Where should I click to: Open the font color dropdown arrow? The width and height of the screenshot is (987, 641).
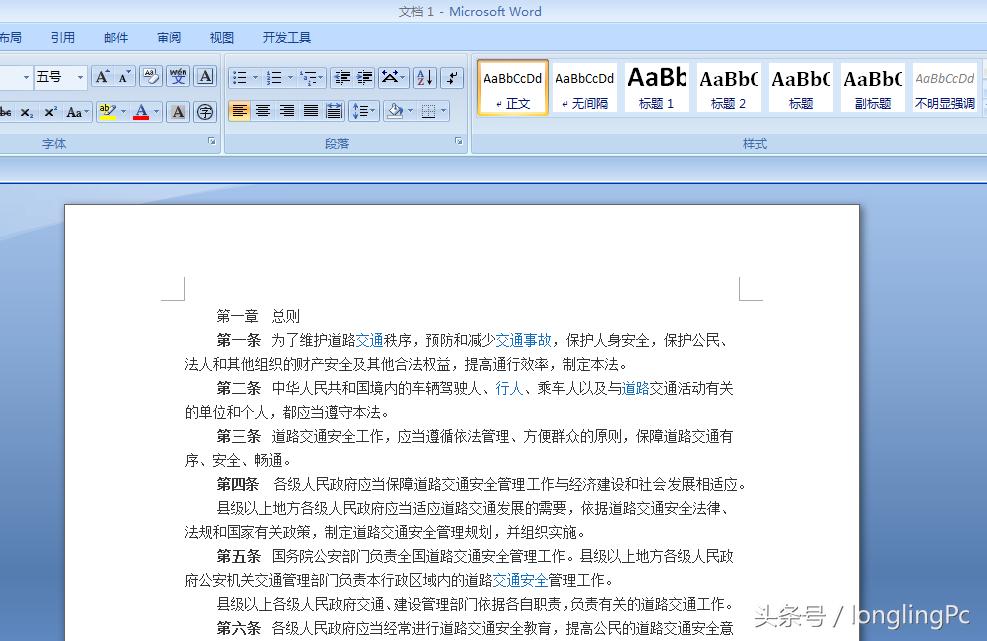pos(154,112)
